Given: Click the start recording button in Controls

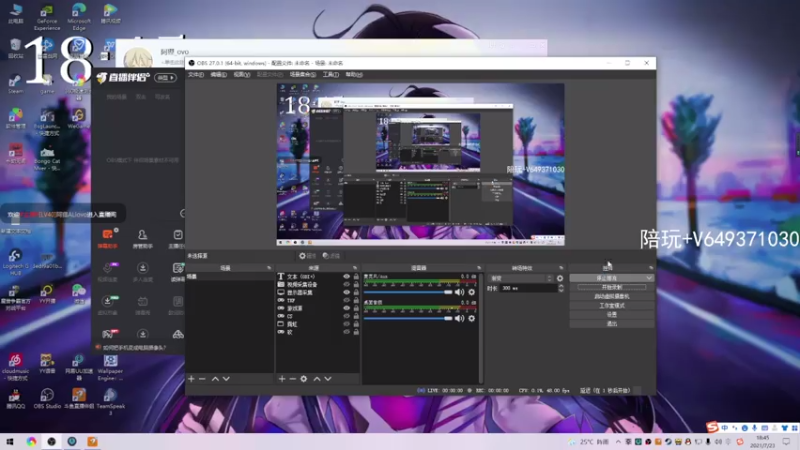Looking at the screenshot, I should 612,287.
